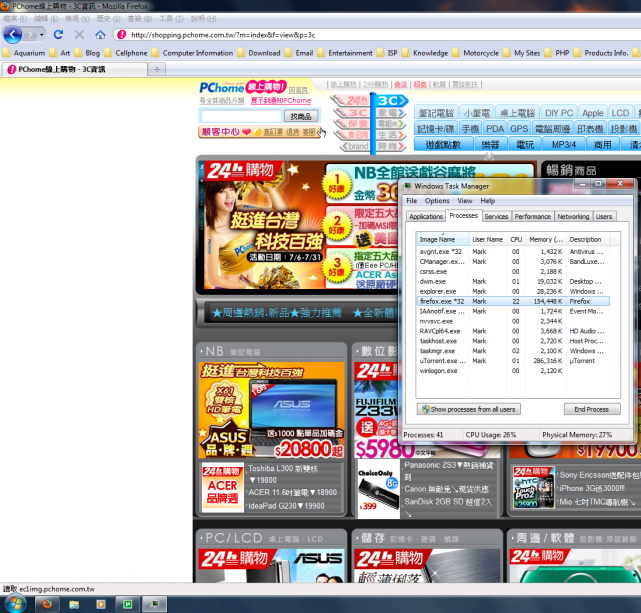Select the explorer.exe process row
The image size is (641, 613).
point(513,291)
